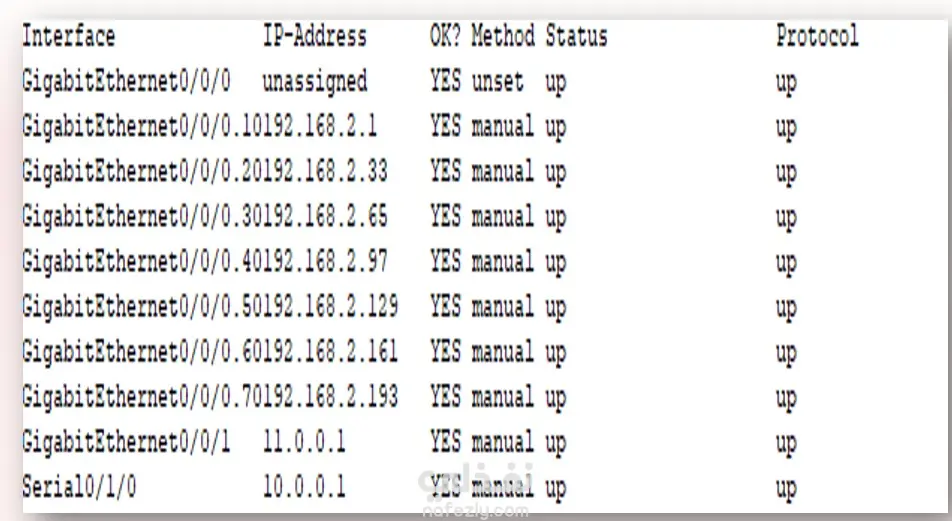The image size is (952, 521).
Task: Click the Protocol column header
Action: (816, 38)
